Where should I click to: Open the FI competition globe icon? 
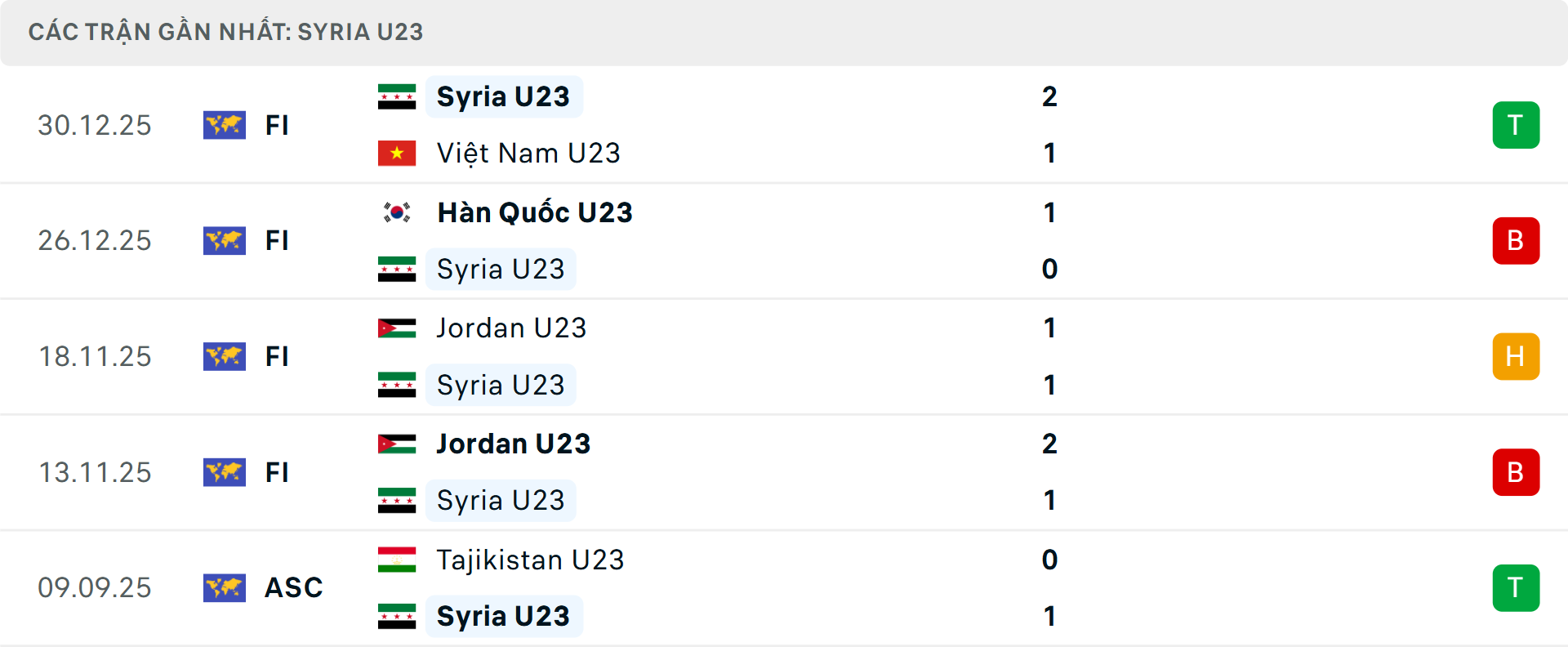pos(225,125)
